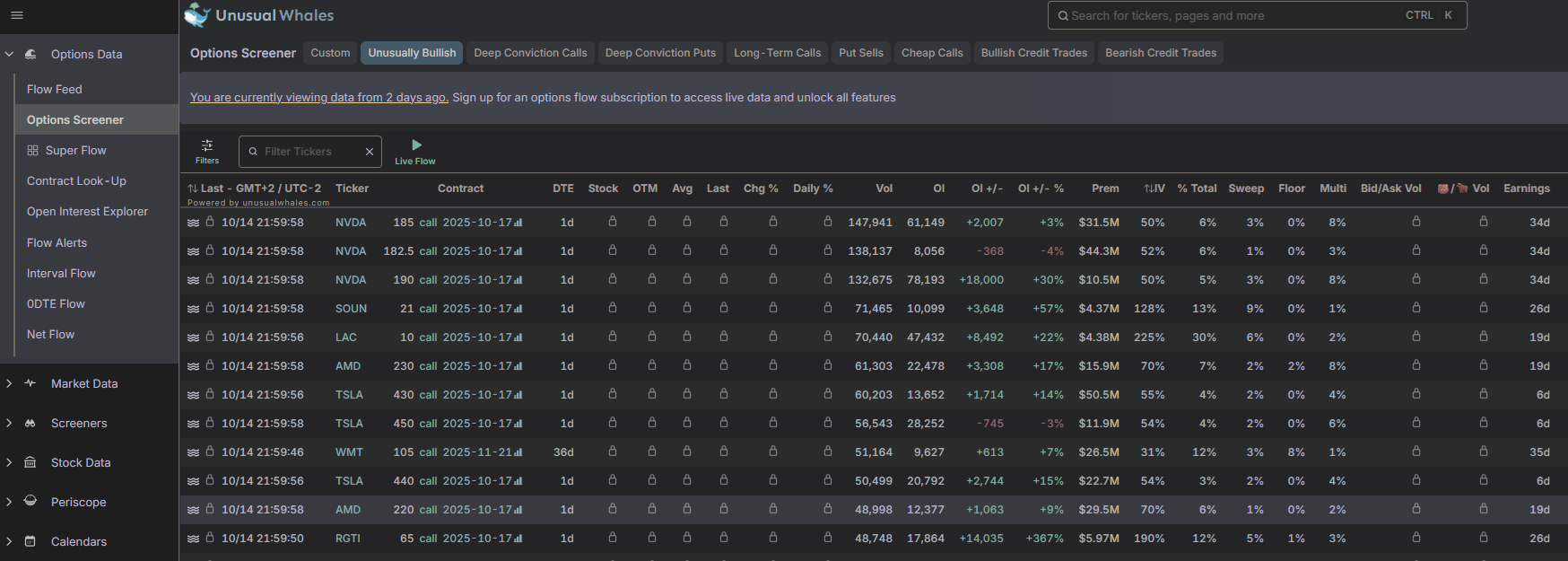Screen dimensions: 1568x561
Task: Click the viewing data from 2 days ago link
Action: [x=318, y=98]
